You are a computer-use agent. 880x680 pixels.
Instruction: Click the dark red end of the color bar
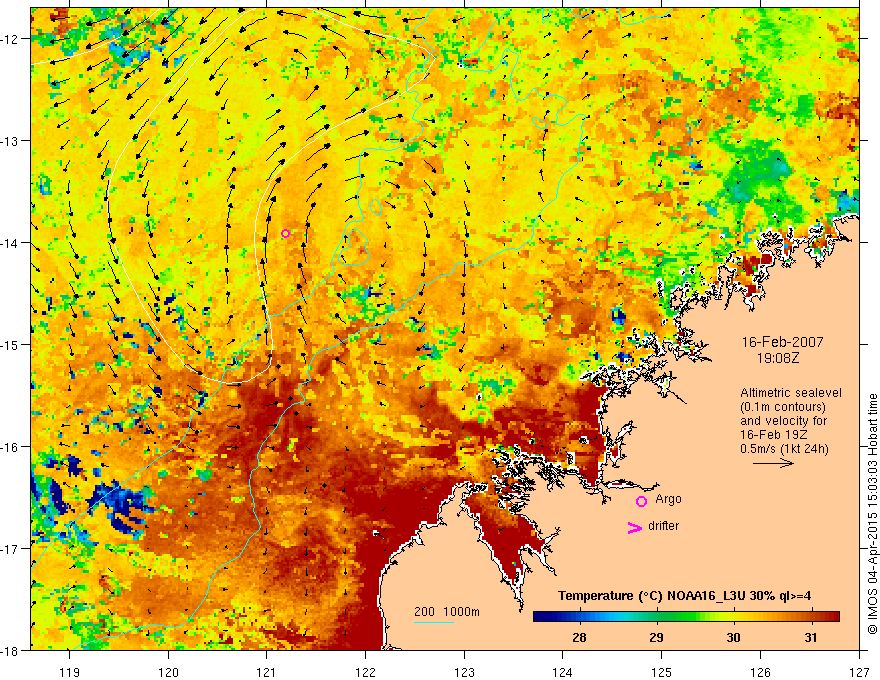[x=834, y=617]
